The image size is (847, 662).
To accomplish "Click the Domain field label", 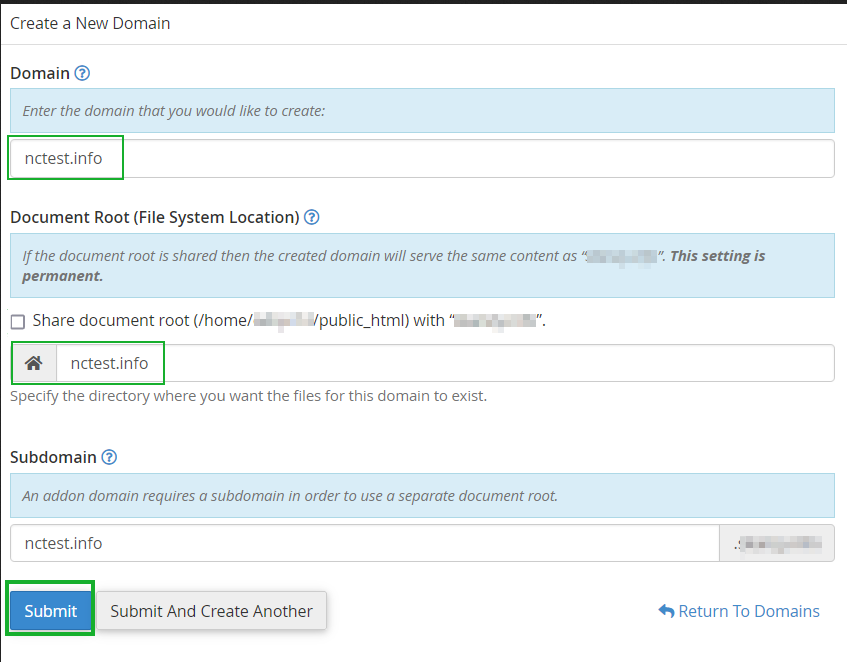I will [40, 73].
